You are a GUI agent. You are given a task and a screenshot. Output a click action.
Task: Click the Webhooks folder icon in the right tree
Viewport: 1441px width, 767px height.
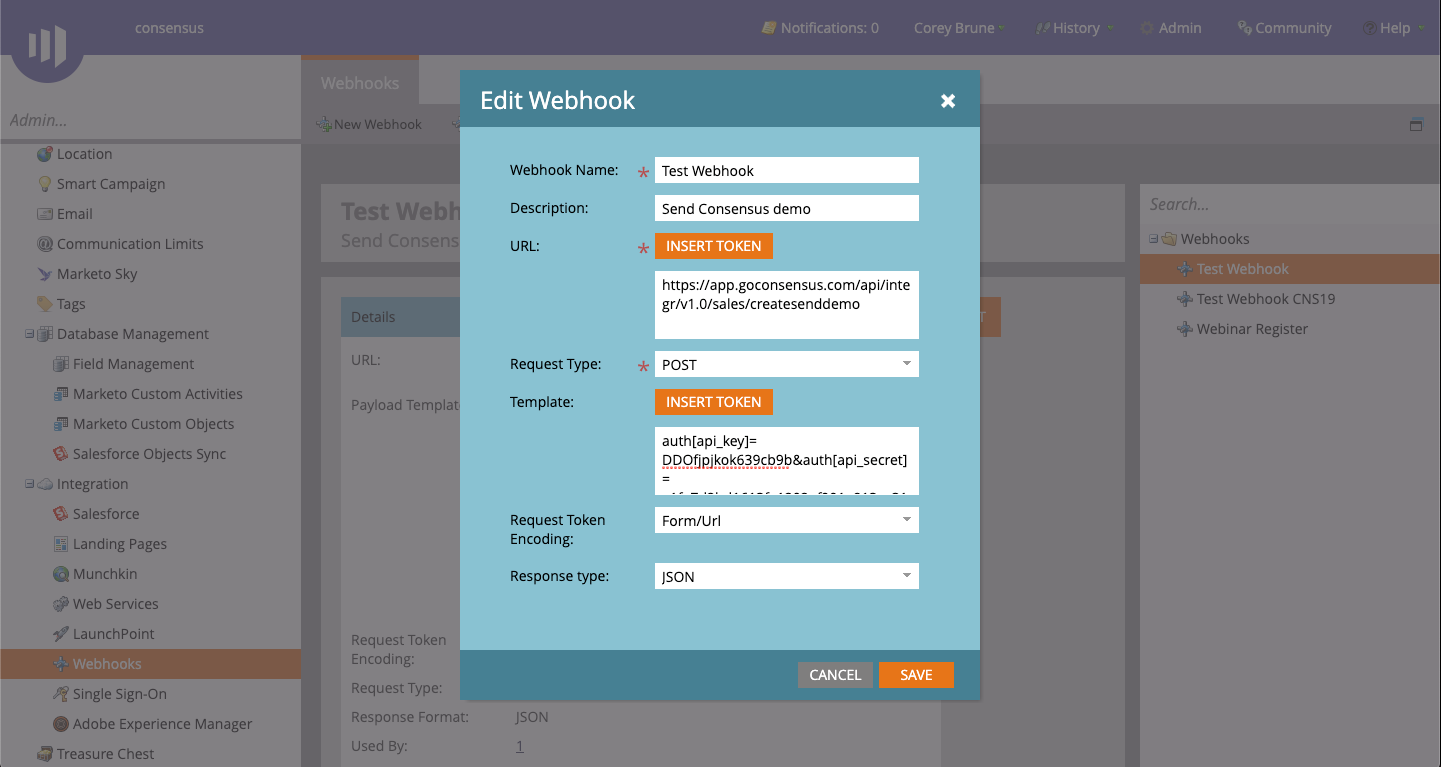click(x=1168, y=239)
